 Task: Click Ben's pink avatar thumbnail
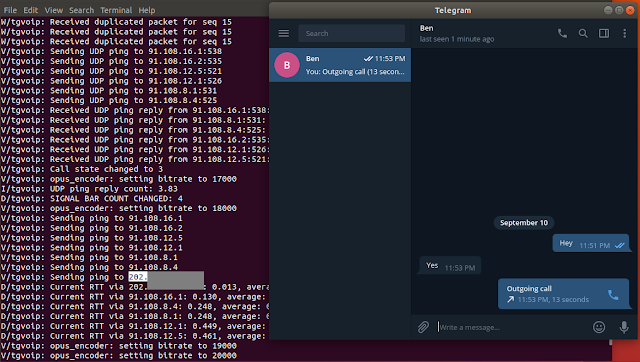pyautogui.click(x=287, y=65)
